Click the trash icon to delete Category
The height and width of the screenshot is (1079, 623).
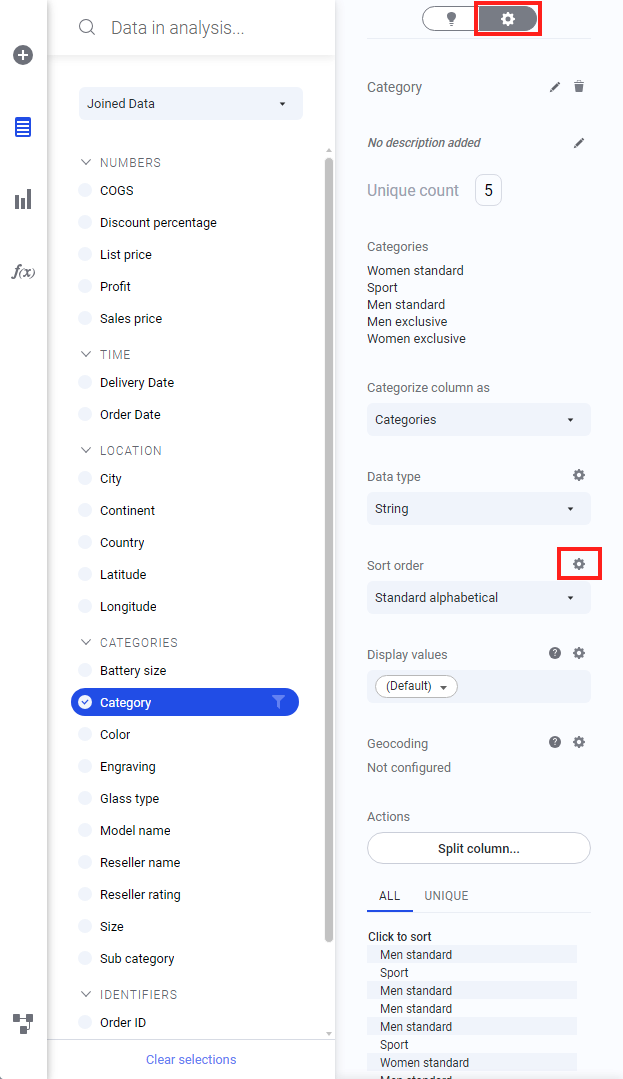click(579, 87)
